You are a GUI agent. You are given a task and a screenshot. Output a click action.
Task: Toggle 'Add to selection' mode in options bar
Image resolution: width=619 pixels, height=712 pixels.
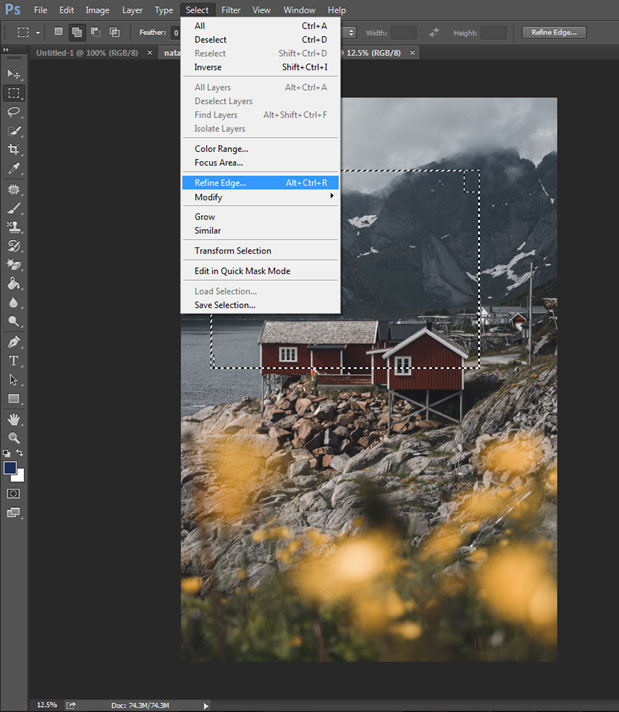pyautogui.click(x=77, y=32)
